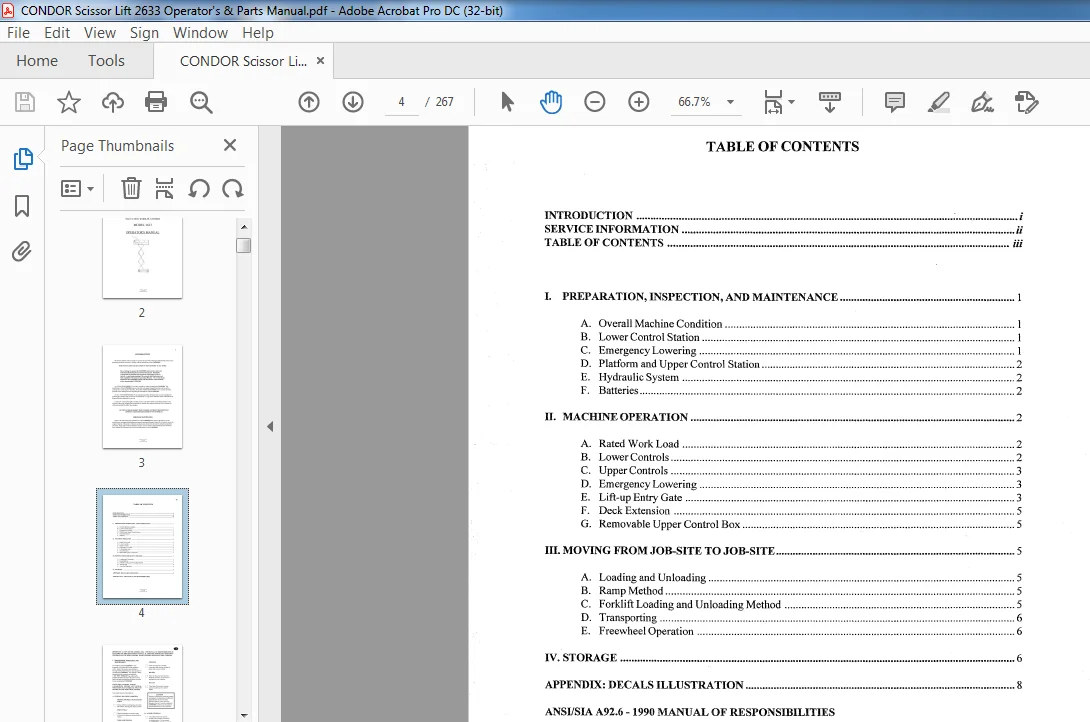
Task: Open the File menu
Action: [18, 33]
